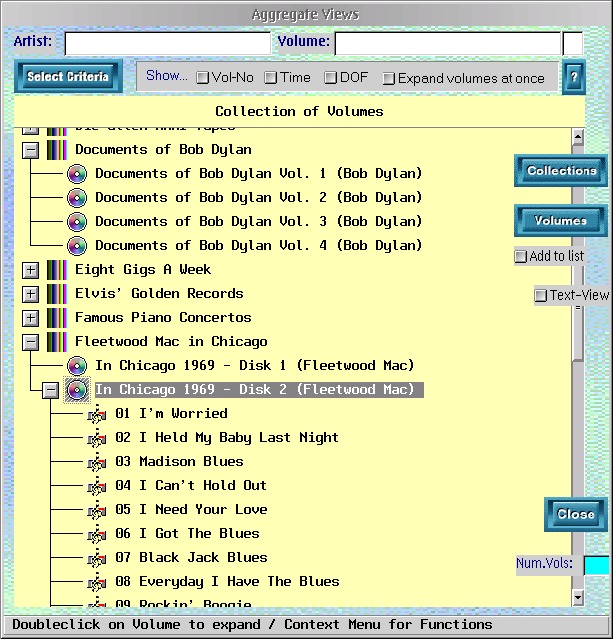Select the track 05 I Need Your Love
The width and height of the screenshot is (613, 639).
pos(191,509)
